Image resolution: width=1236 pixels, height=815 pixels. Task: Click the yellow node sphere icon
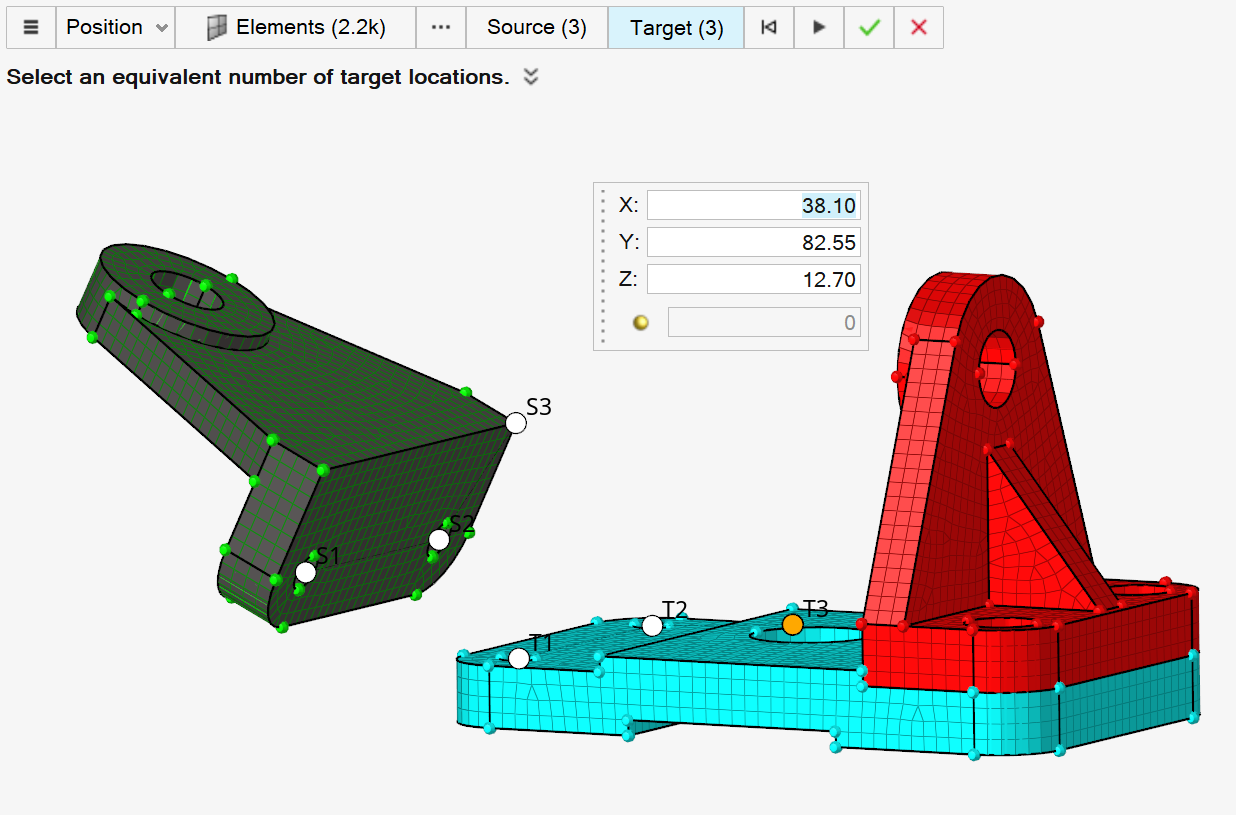pyautogui.click(x=641, y=322)
